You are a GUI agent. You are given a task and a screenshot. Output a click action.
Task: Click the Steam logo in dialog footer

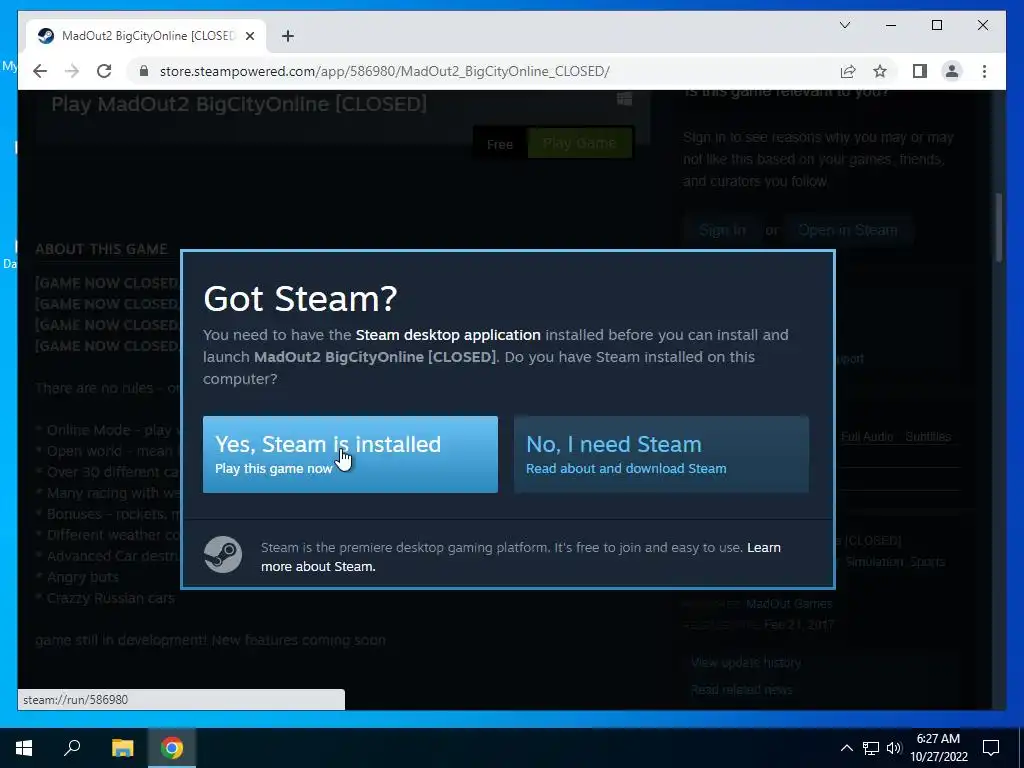pos(223,554)
